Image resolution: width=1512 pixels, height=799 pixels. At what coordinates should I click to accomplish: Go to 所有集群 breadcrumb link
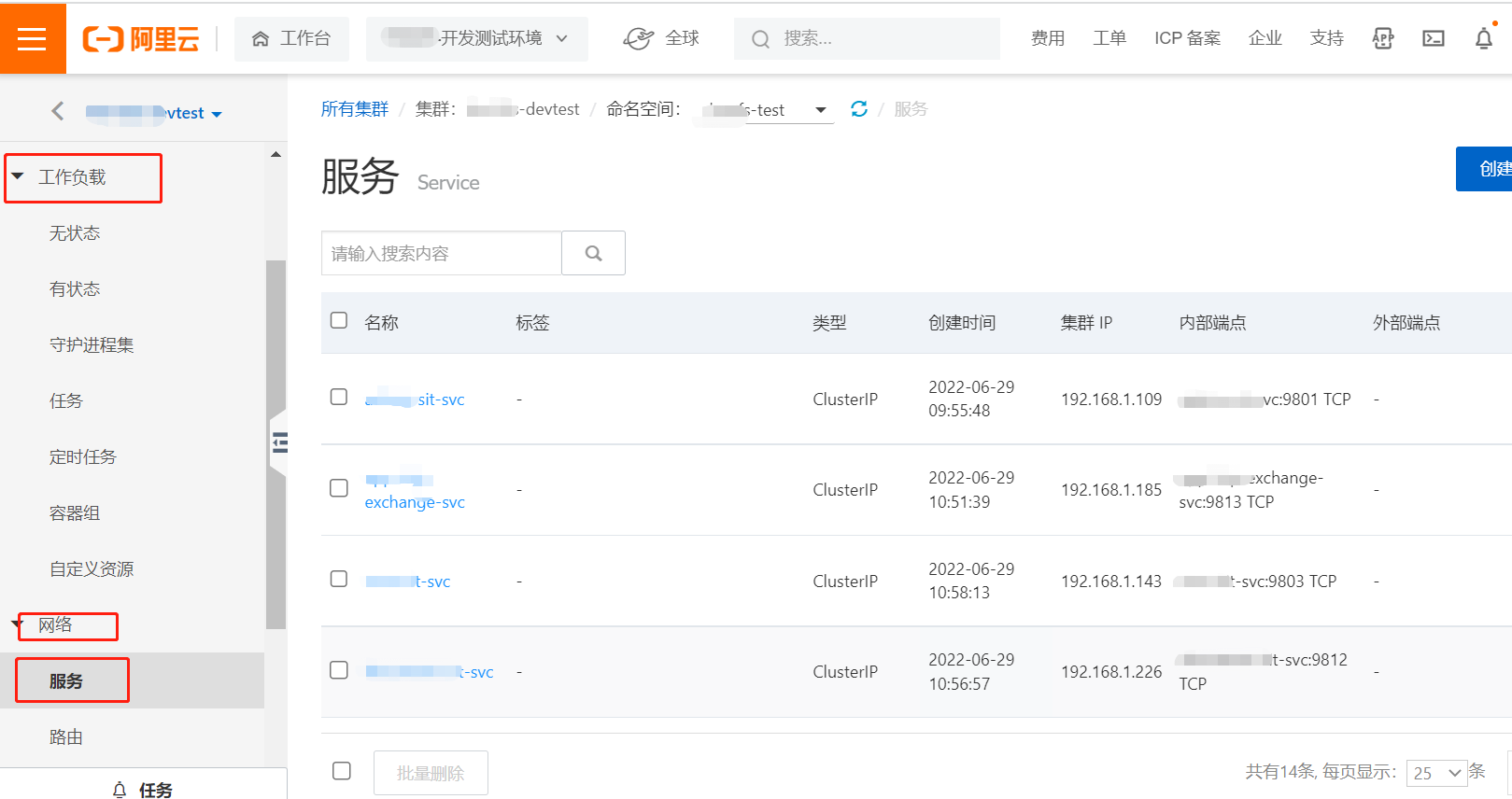pyautogui.click(x=355, y=109)
